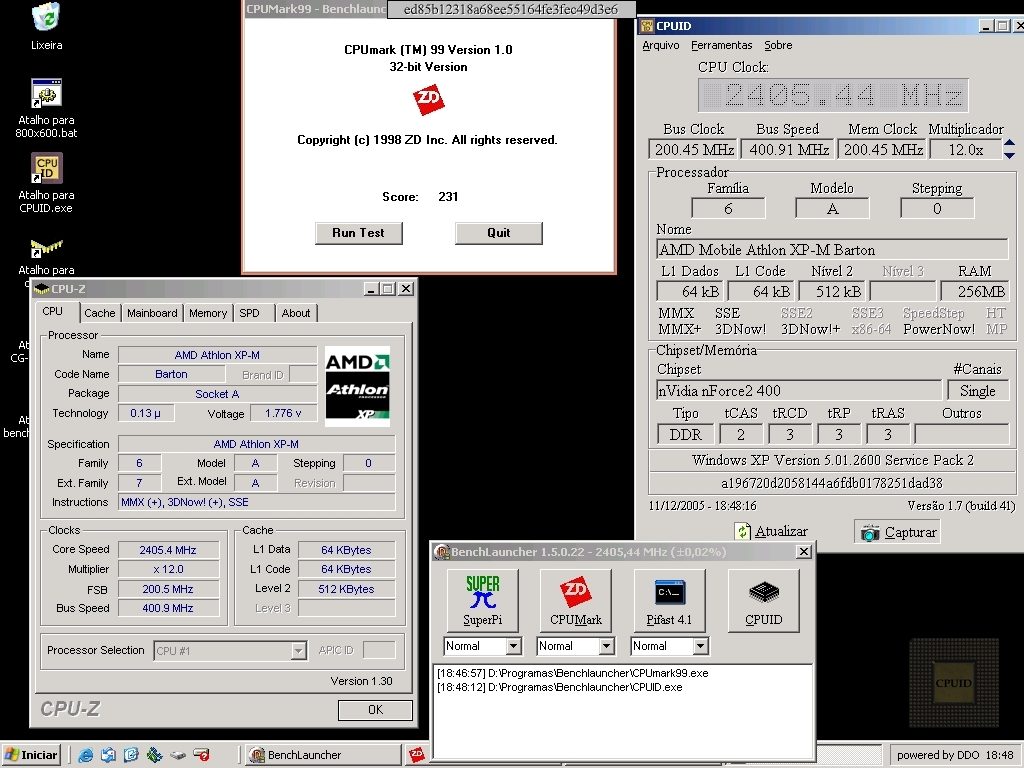Switch to the About tab in CPU-Z

point(296,313)
